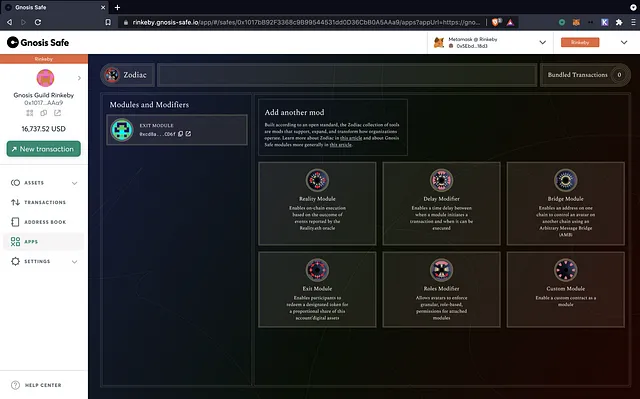
Task: Click the Gnosis Guild Rinkeby safe avatar
Action: click(x=45, y=78)
